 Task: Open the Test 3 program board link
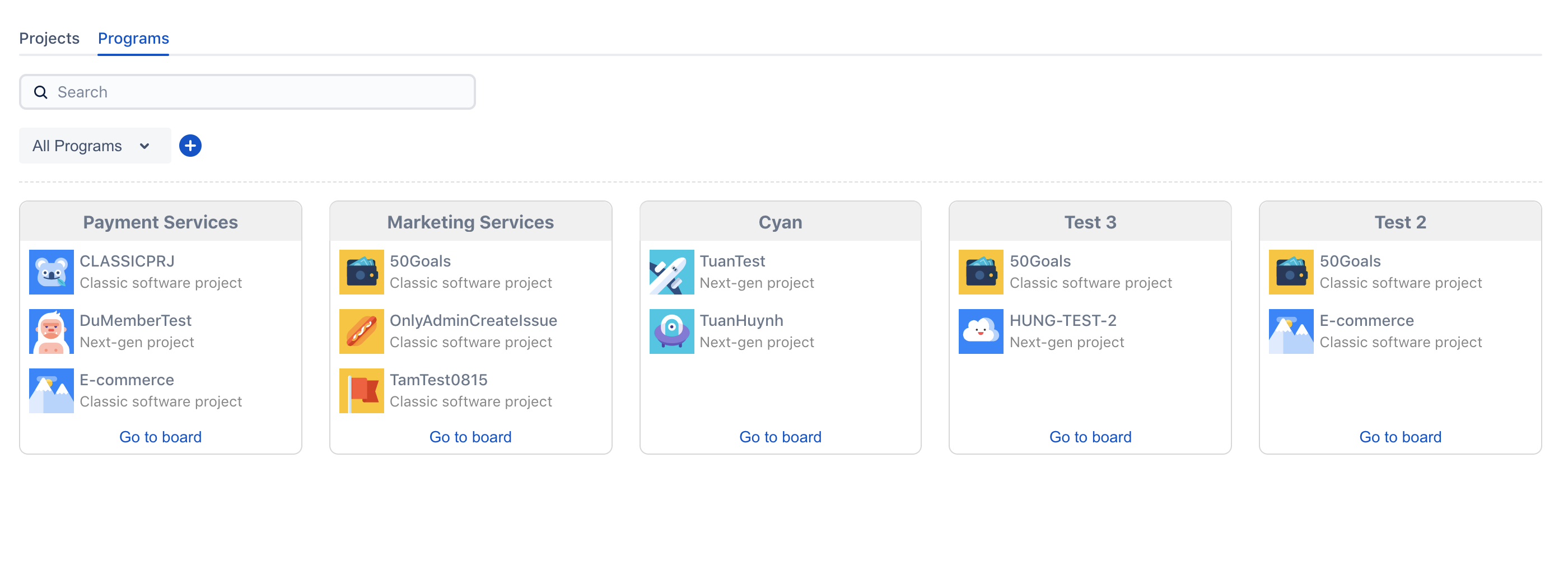coord(1090,437)
